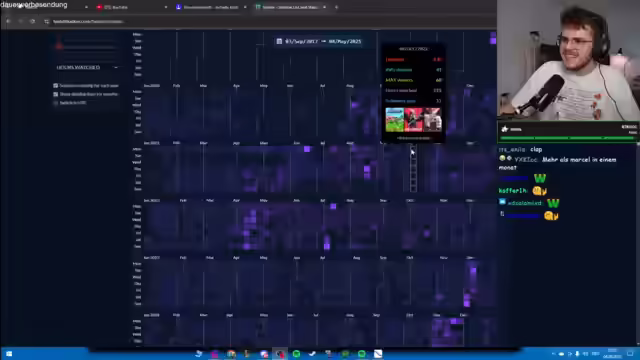This screenshot has width=640, height=360.
Task: Click the Followers gain row in tooltip
Action: pos(413,101)
